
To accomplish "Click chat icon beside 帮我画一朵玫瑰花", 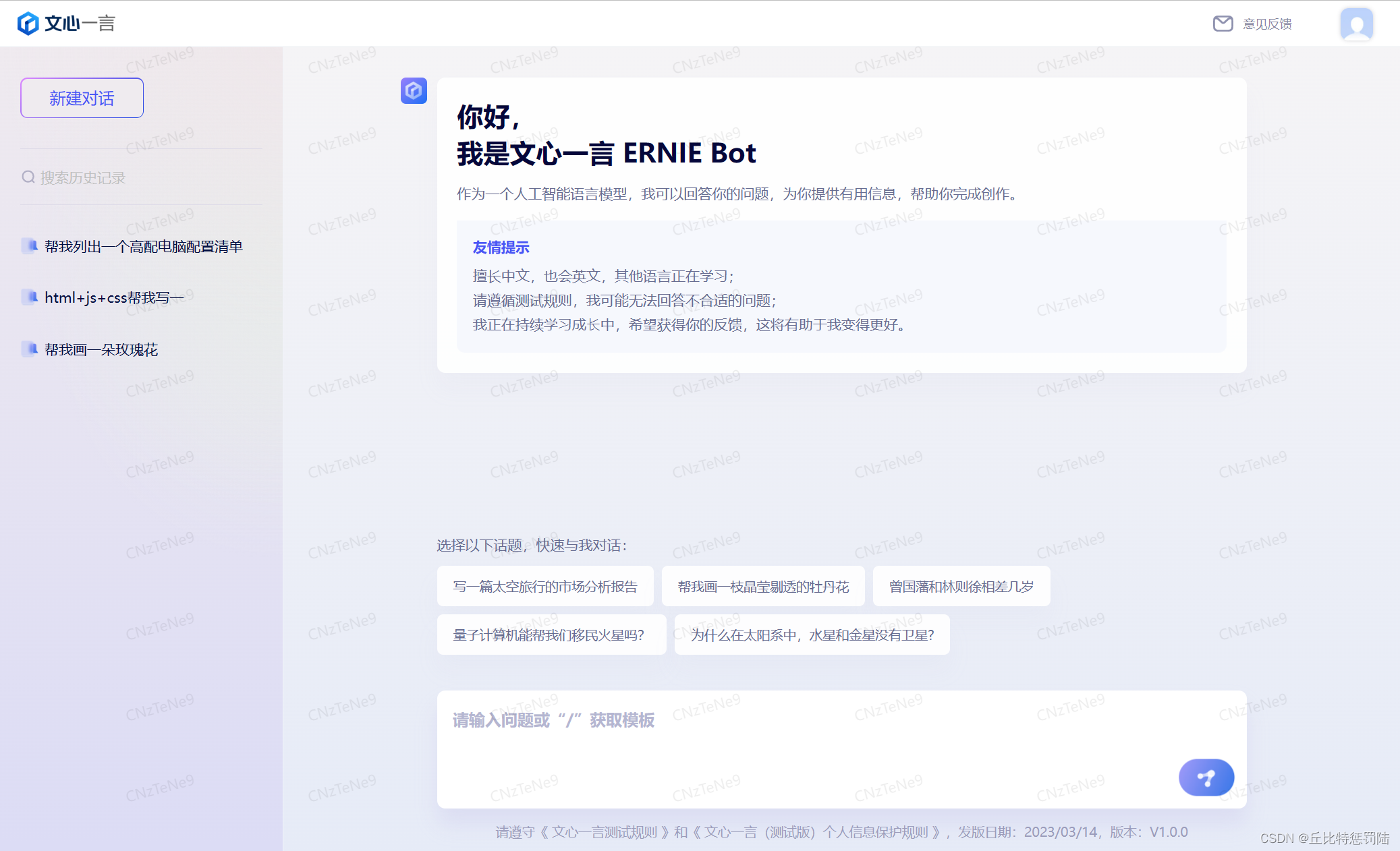I will tap(30, 349).
